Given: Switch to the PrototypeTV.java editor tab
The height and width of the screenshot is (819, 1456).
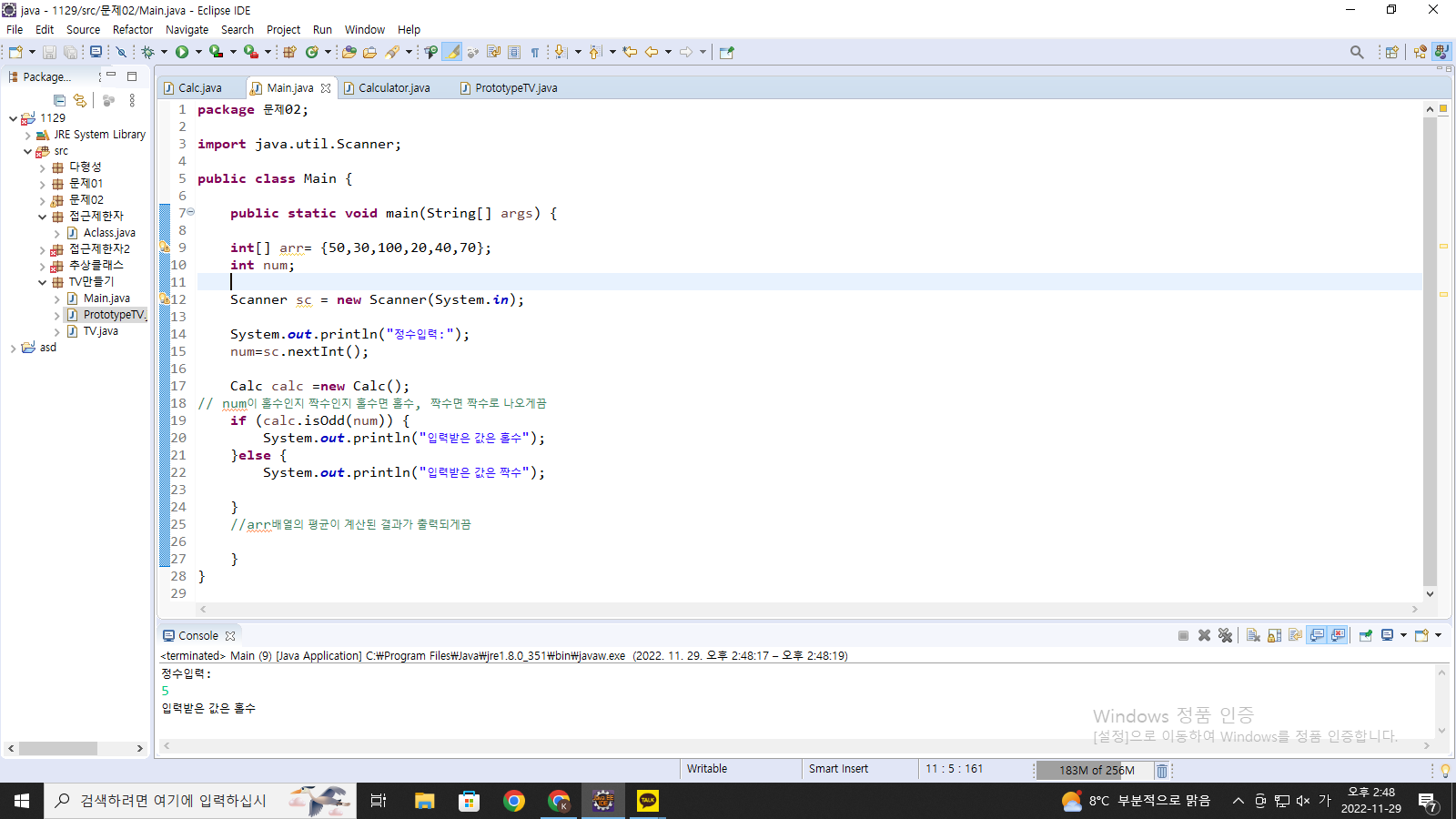Looking at the screenshot, I should 516,88.
